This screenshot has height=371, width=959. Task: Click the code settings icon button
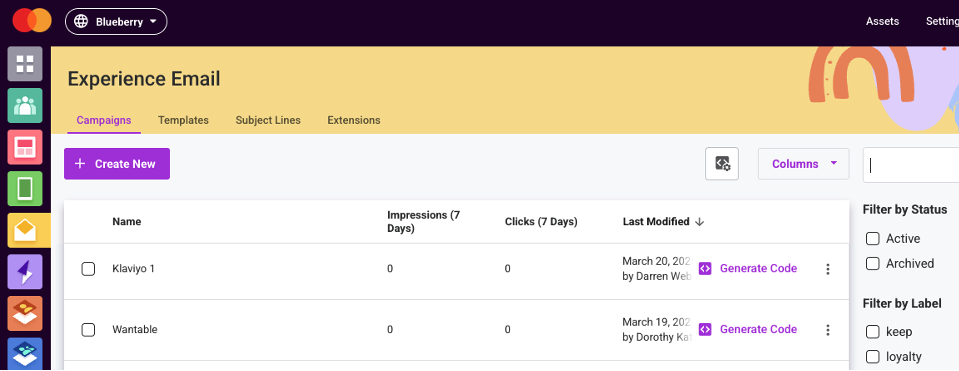[x=722, y=164]
